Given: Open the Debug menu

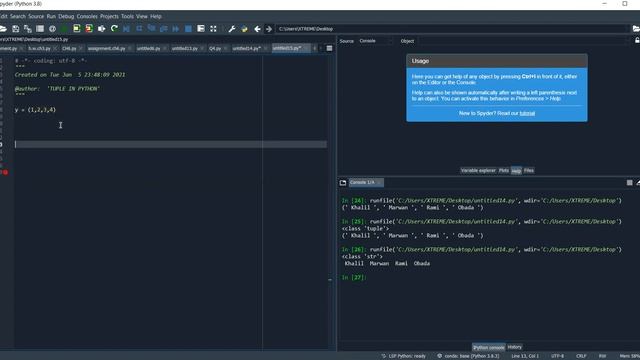Looking at the screenshot, I should point(66,16).
